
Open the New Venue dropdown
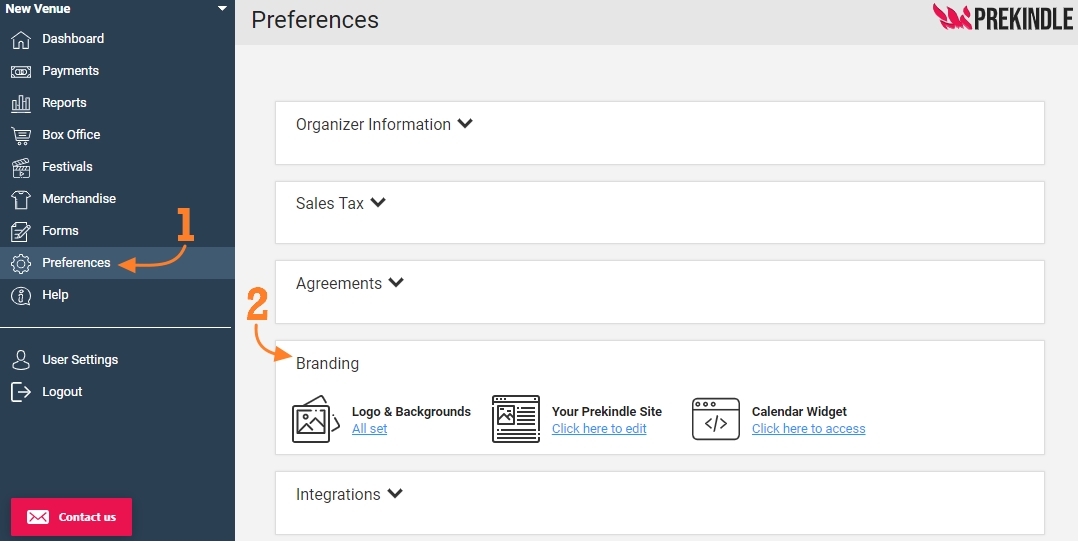(222, 9)
